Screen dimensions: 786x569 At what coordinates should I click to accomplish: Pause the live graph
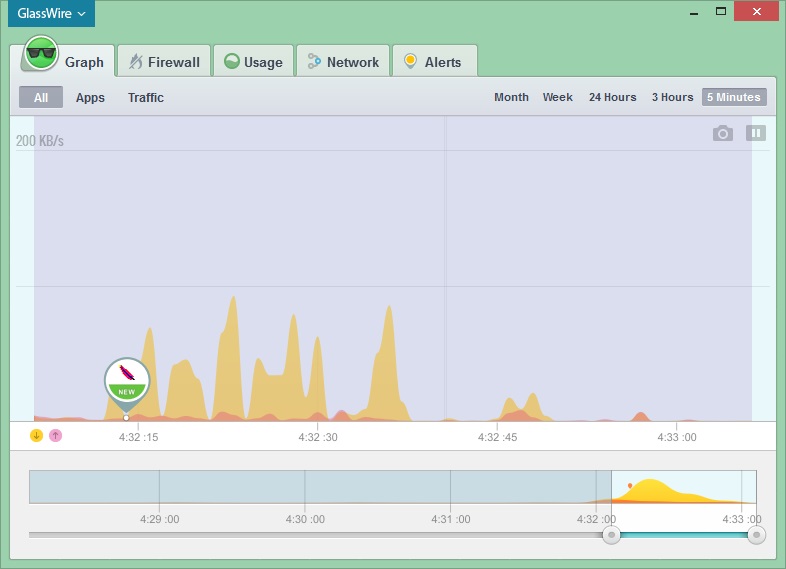pos(756,133)
